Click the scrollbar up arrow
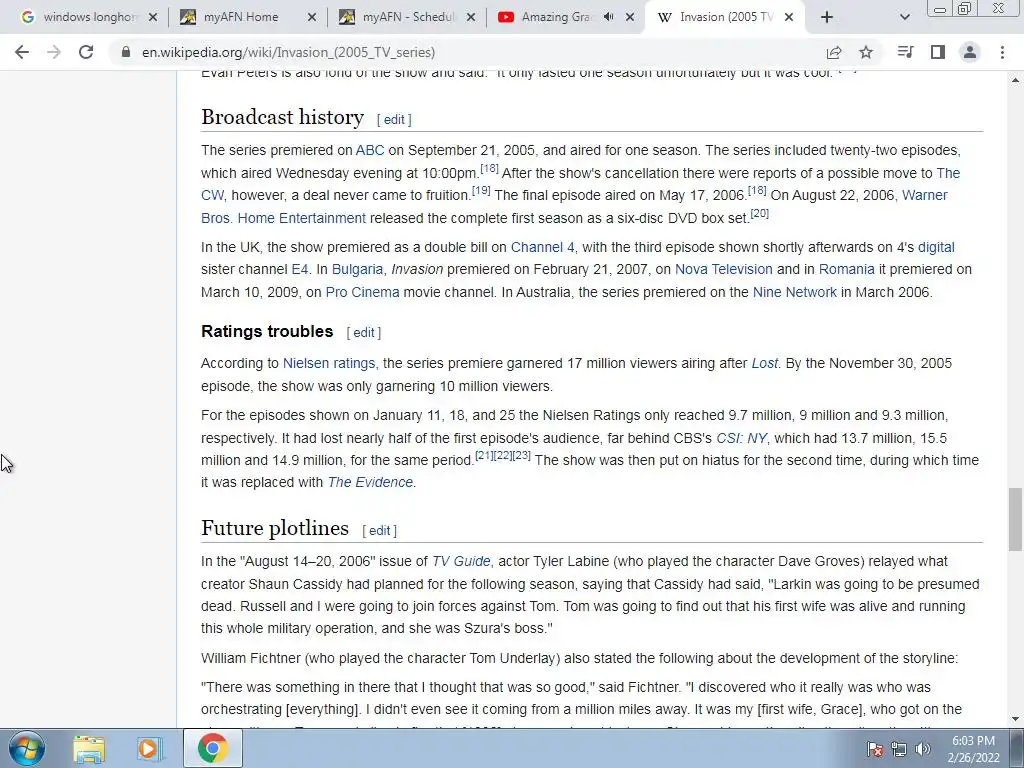The height and width of the screenshot is (768, 1024). pos(1016,80)
